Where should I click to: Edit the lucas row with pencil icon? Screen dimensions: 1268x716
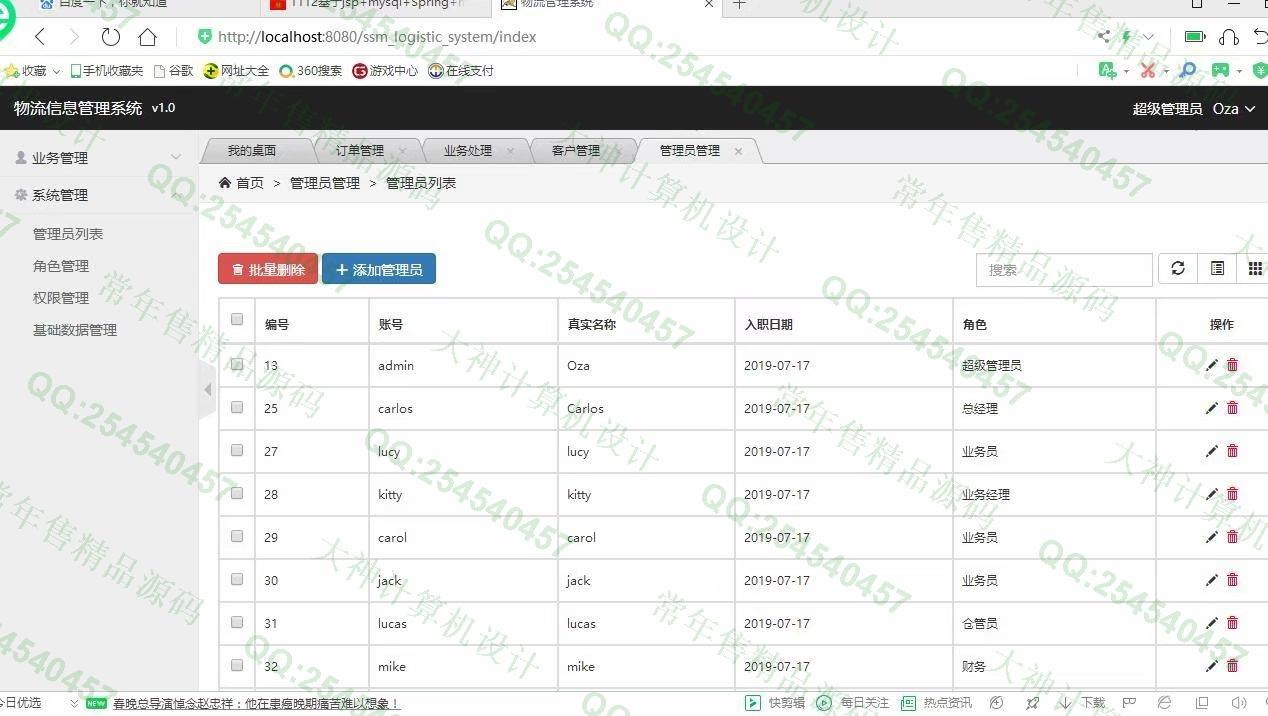pos(1211,623)
